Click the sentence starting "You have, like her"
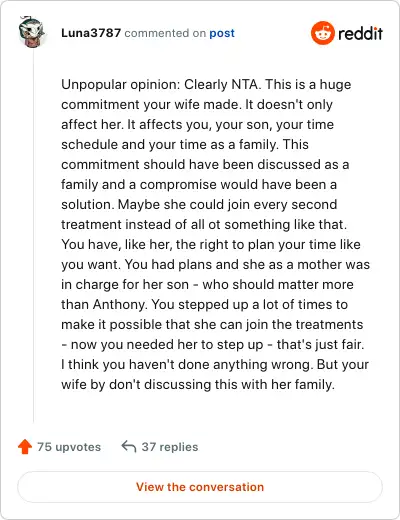Screen dimensions: 400x520 (x=211, y=254)
